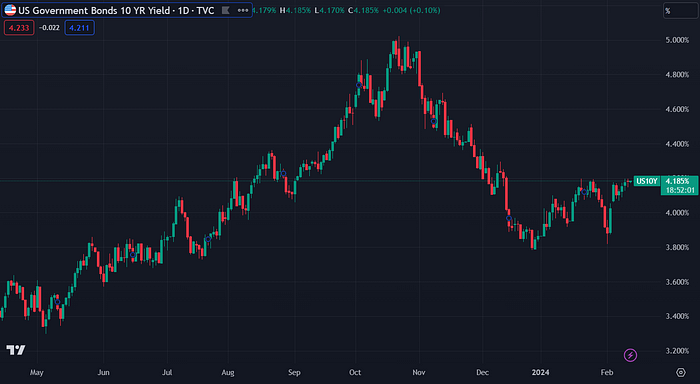The height and width of the screenshot is (384, 700).
Task: Click the Aug label on time axis
Action: (228, 372)
